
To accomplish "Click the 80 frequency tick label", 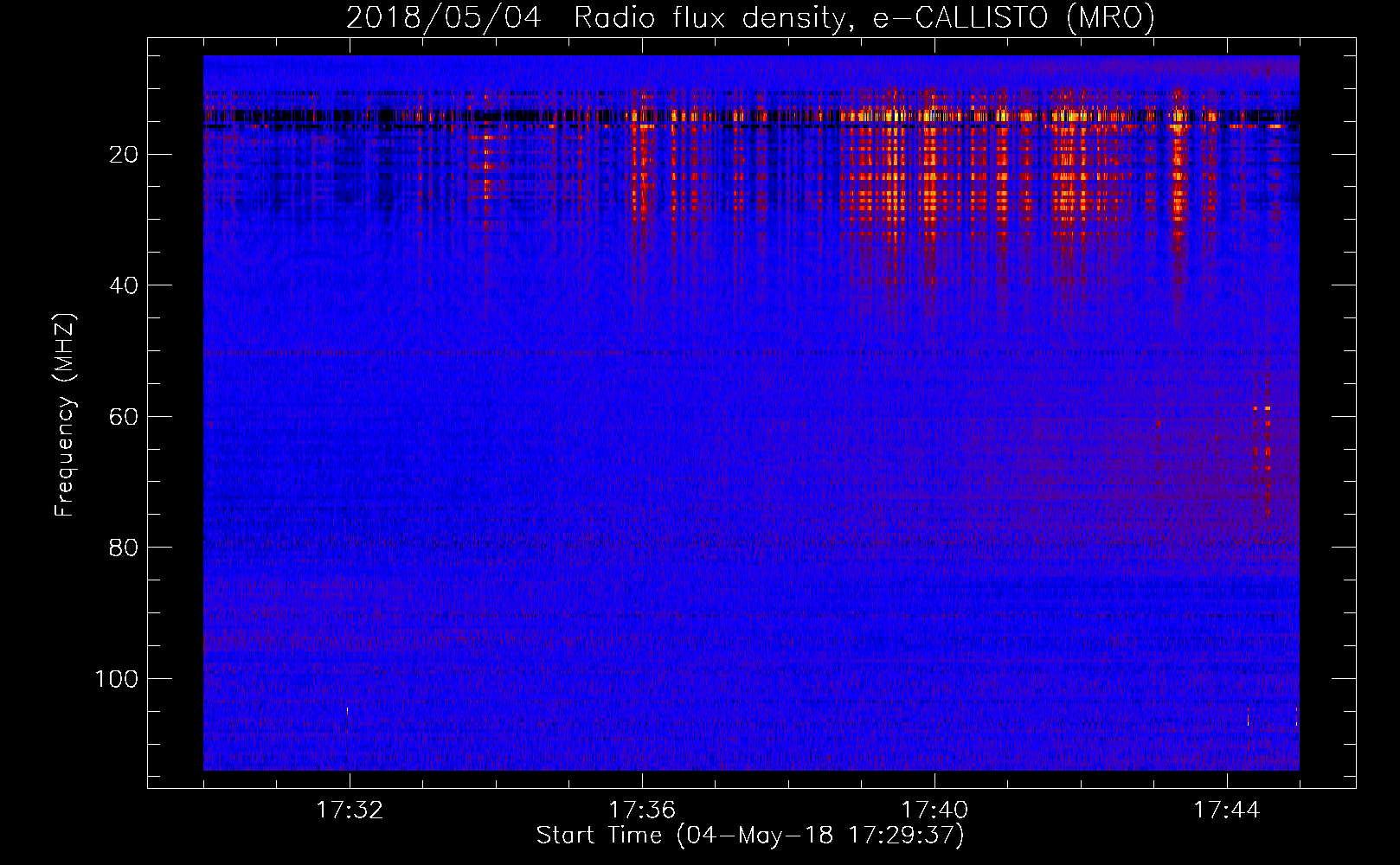I will [x=125, y=548].
